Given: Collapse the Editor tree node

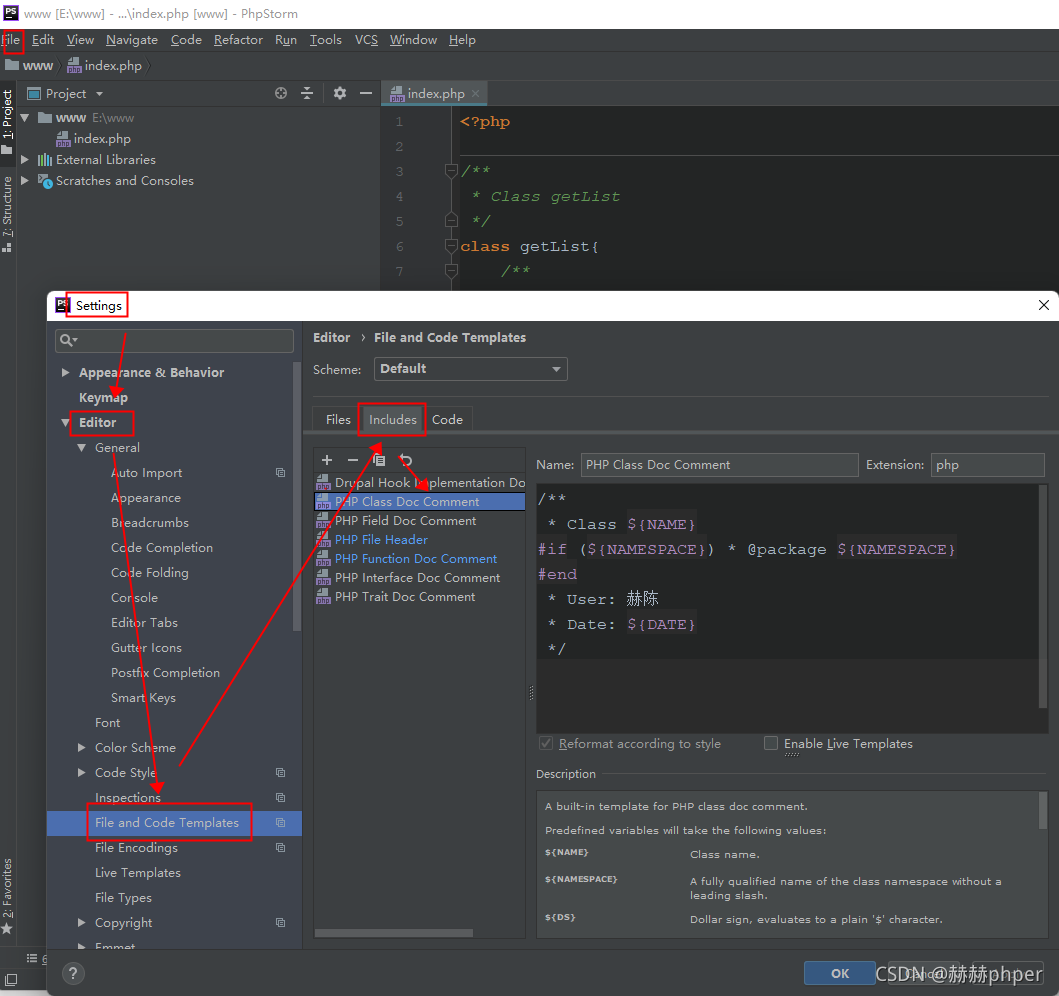Looking at the screenshot, I should click(x=66, y=423).
